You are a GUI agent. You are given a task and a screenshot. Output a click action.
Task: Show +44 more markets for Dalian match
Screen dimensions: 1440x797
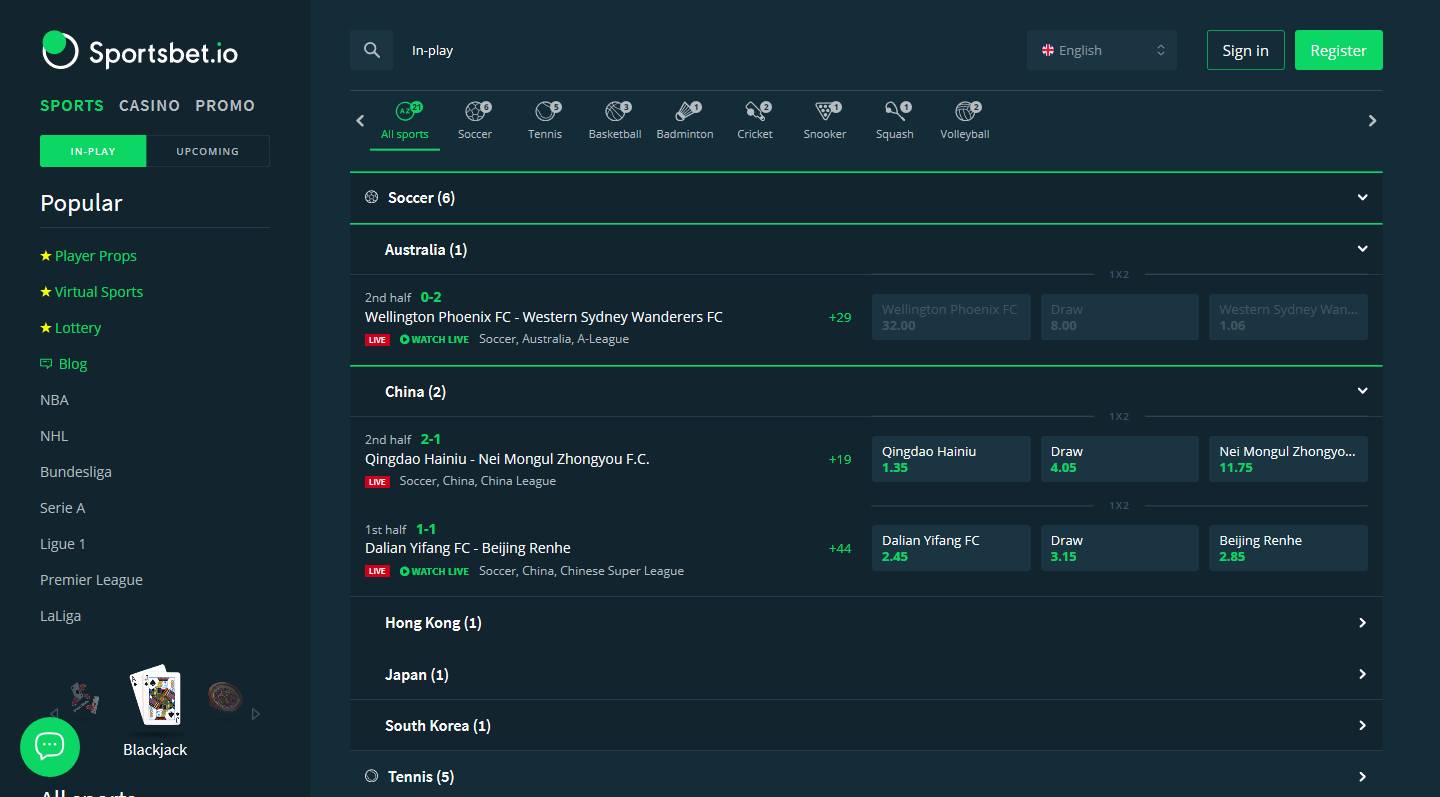click(840, 548)
